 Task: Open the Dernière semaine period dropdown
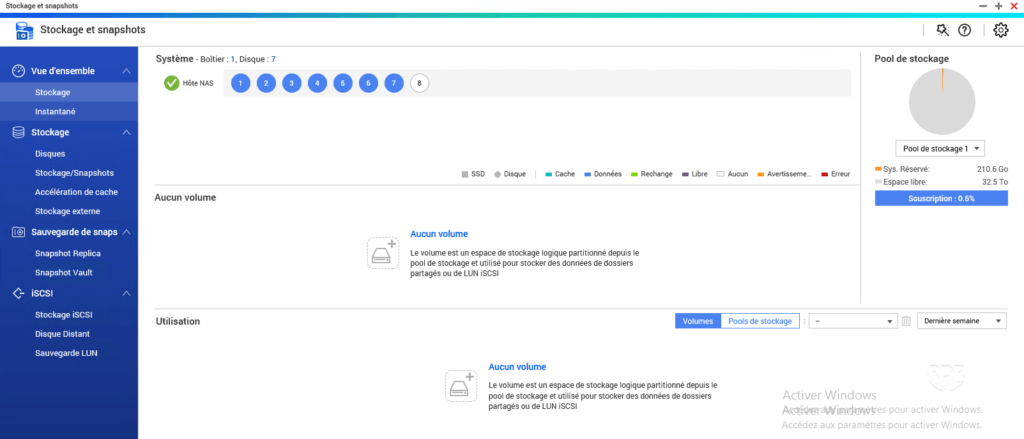click(962, 321)
